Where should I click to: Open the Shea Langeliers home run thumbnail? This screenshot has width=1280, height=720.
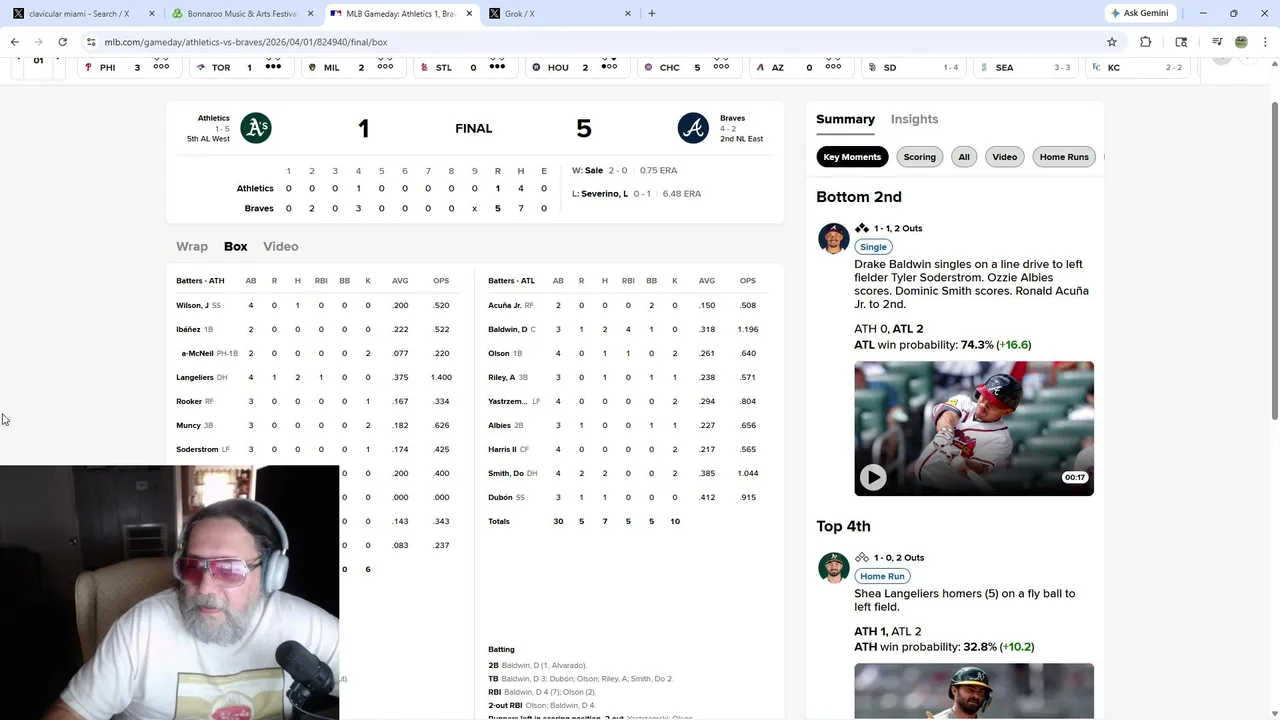point(974,690)
